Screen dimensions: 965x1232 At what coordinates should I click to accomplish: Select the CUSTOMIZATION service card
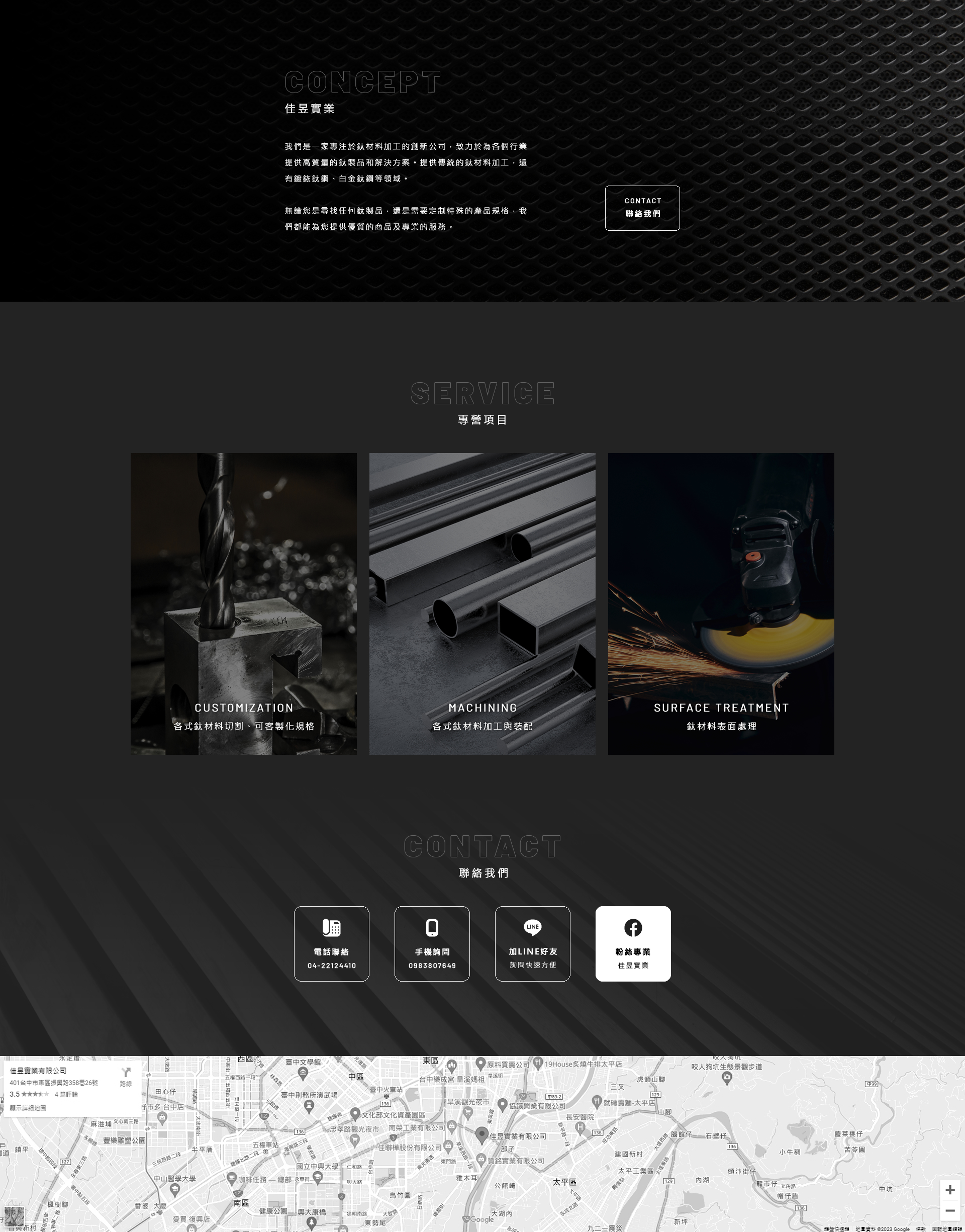243,603
